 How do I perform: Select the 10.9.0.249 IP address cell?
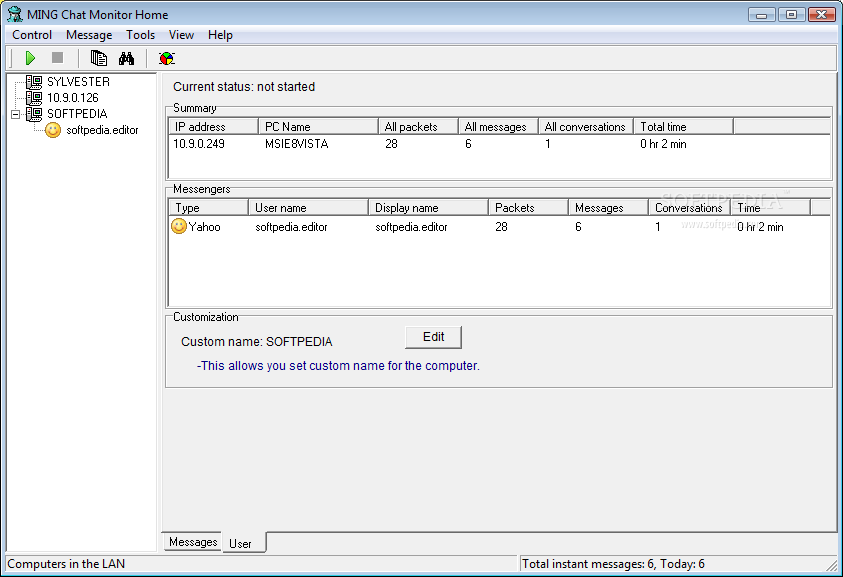point(199,144)
